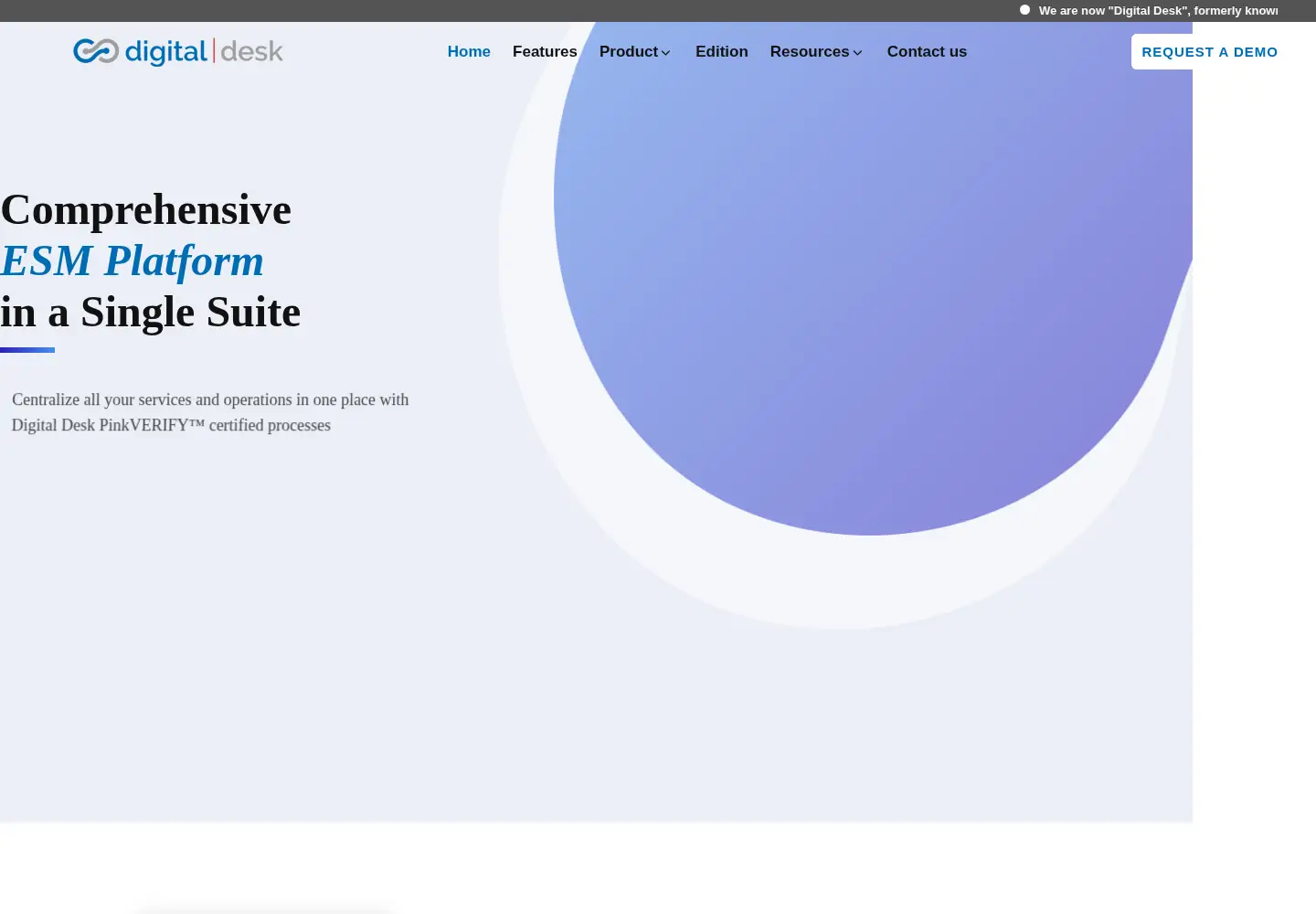Click the 'PinkVERIFY™ certified processes' text line
Viewport: 1316px width, 914px height.
click(171, 425)
